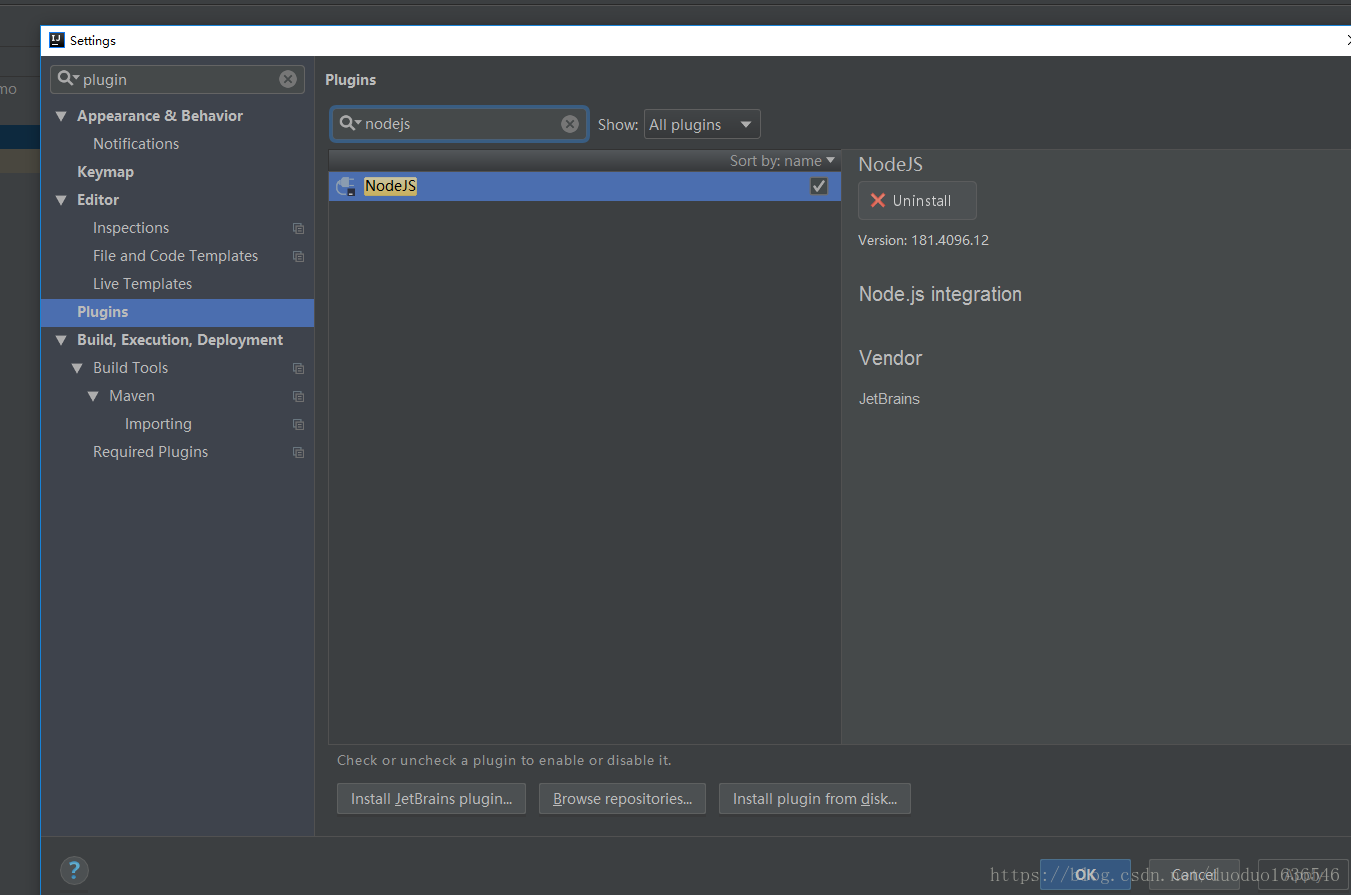Click project-level icon next to File and Code Templates

click(298, 257)
